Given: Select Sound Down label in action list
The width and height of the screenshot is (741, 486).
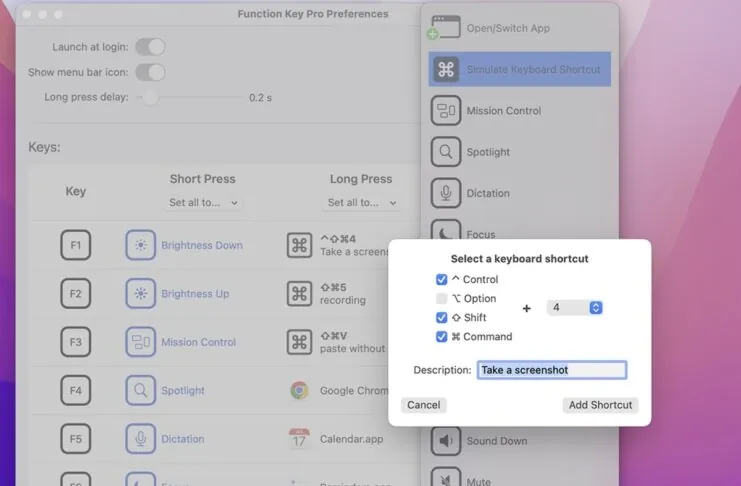Looking at the screenshot, I should click(497, 441).
